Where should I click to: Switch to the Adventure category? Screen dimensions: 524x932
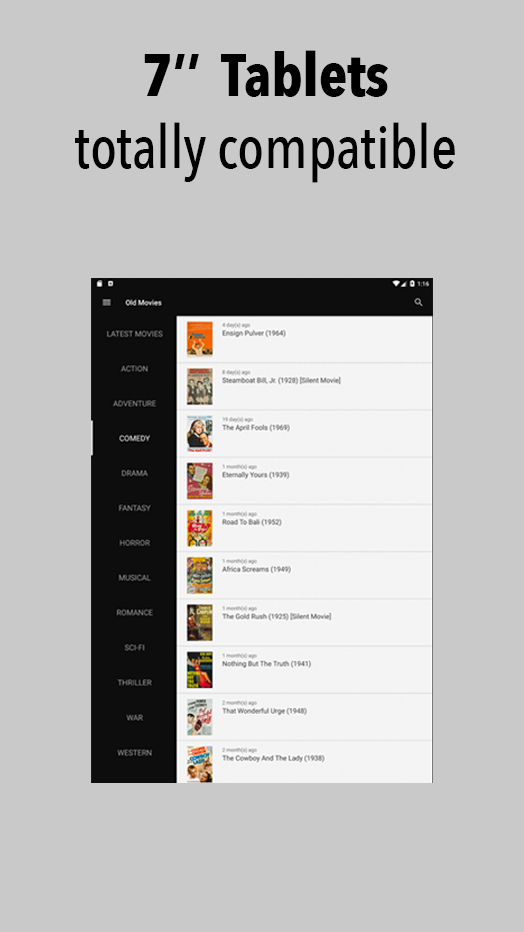pos(134,404)
